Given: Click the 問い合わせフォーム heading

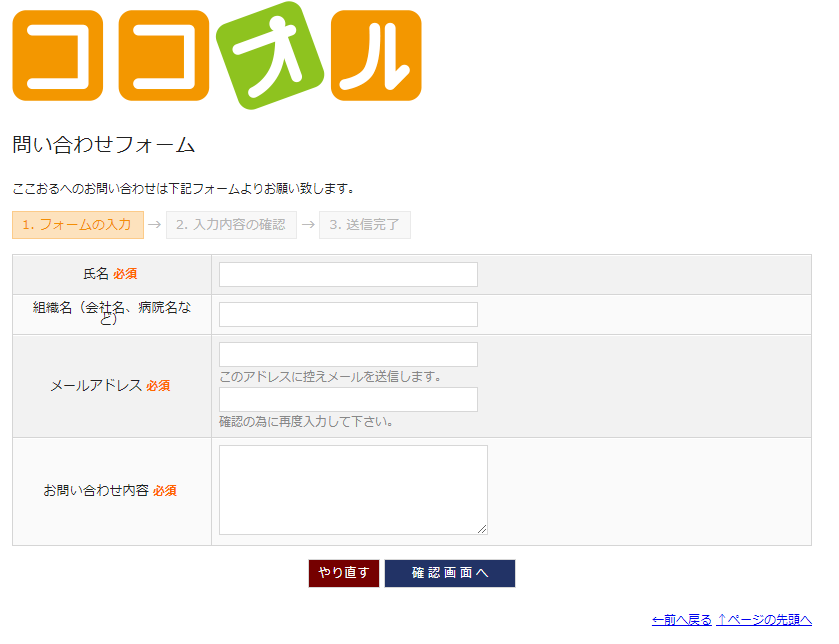Looking at the screenshot, I should coord(104,145).
